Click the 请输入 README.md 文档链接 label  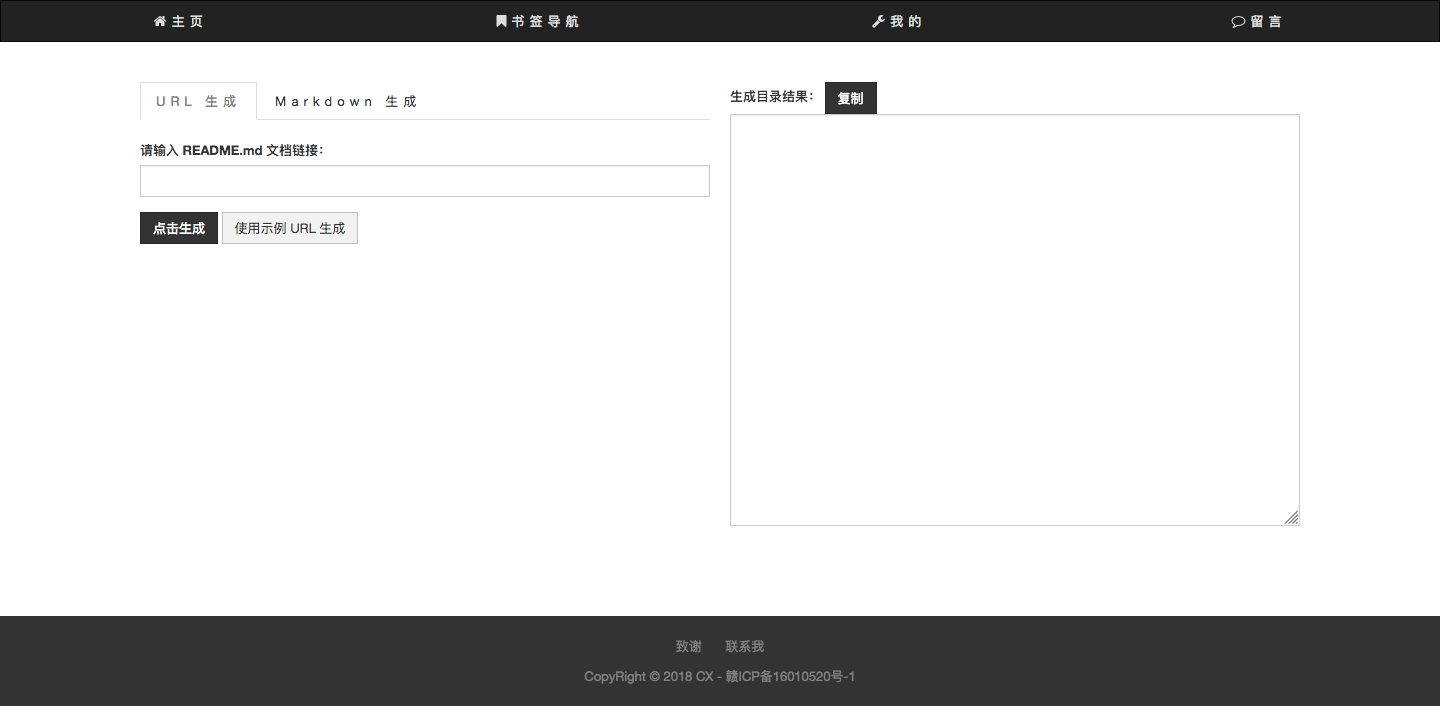coord(232,150)
